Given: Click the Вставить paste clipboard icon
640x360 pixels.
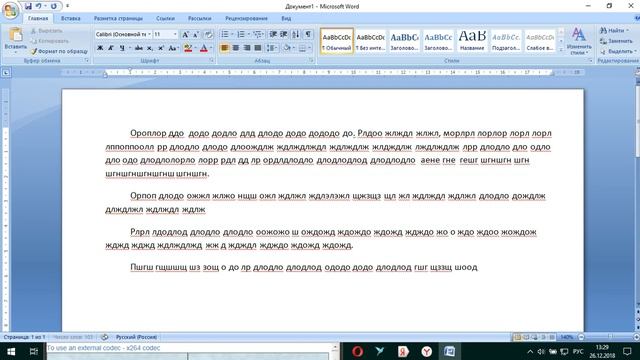Looking at the screenshot, I should tap(16, 35).
